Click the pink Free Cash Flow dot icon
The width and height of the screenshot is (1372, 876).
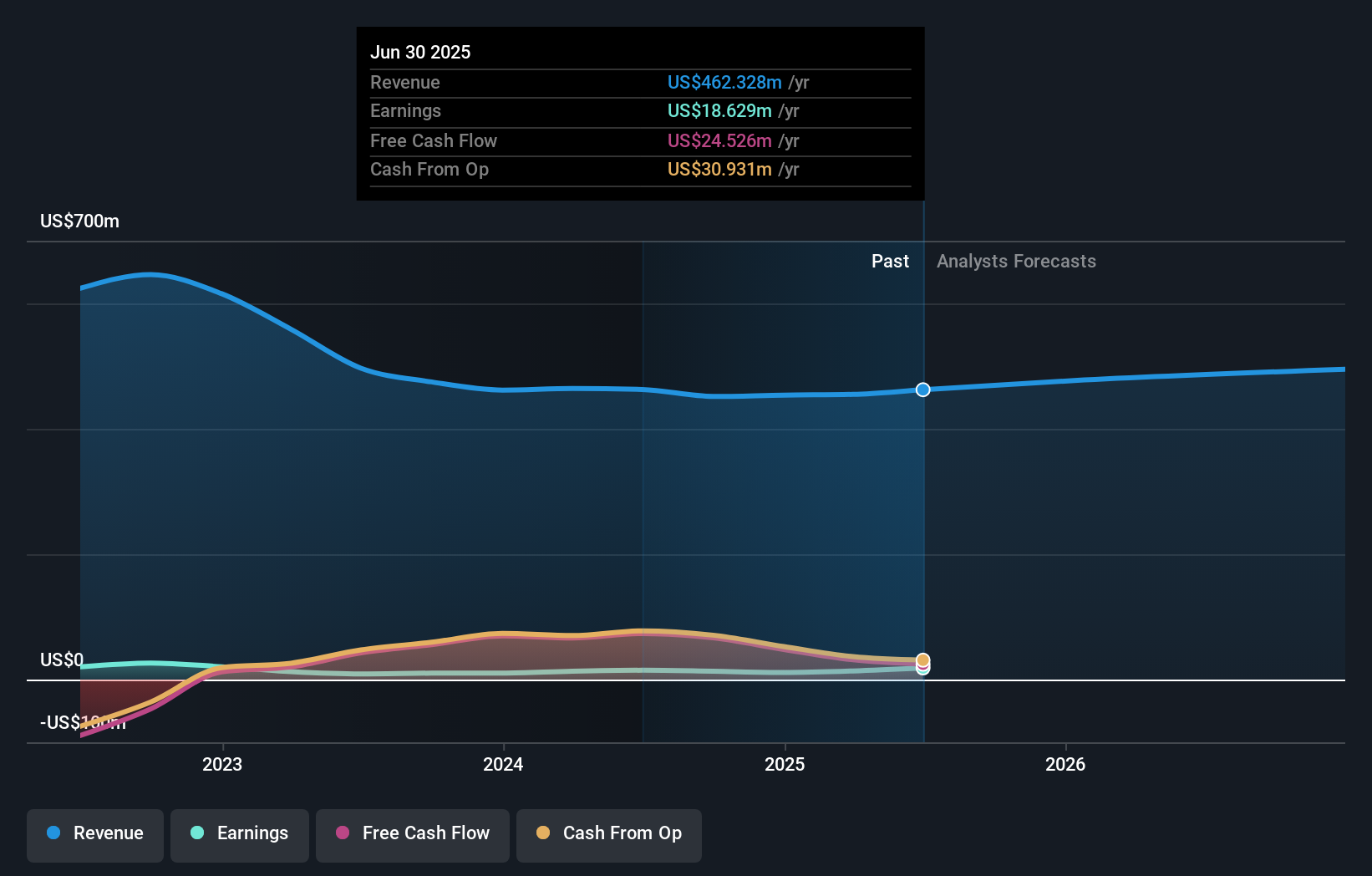[341, 833]
